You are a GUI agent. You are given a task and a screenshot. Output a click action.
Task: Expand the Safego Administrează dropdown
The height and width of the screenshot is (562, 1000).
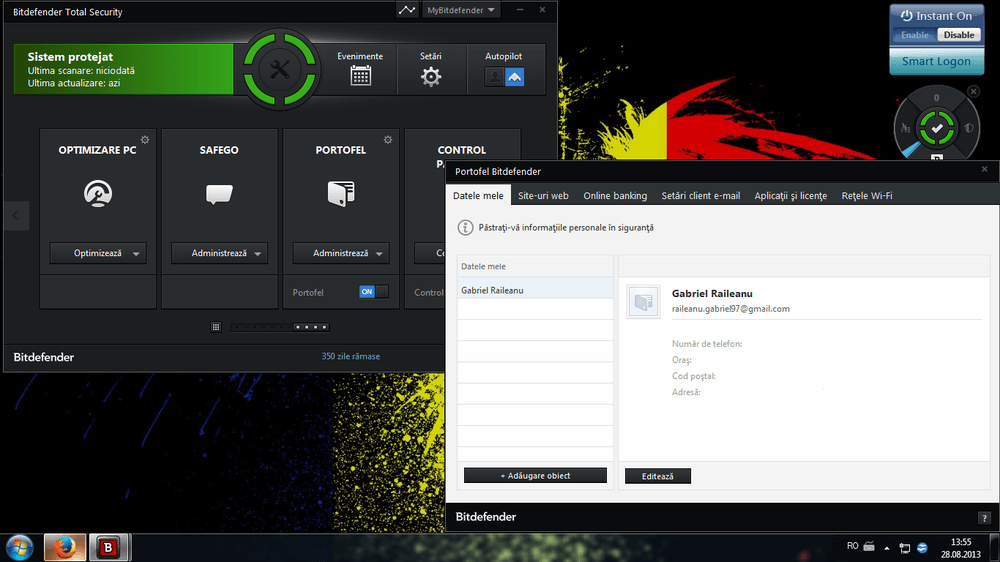click(x=259, y=254)
